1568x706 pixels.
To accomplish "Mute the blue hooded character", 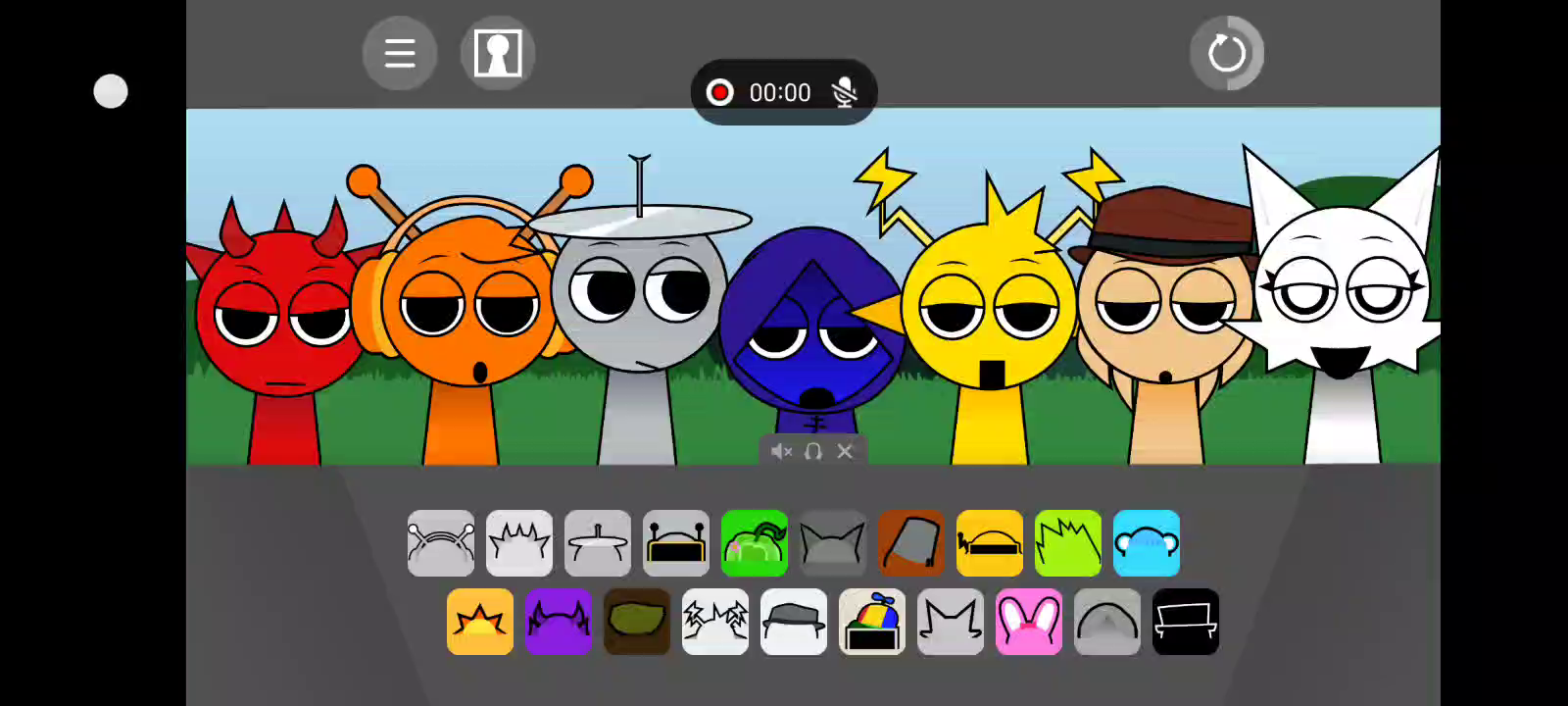I will click(781, 451).
